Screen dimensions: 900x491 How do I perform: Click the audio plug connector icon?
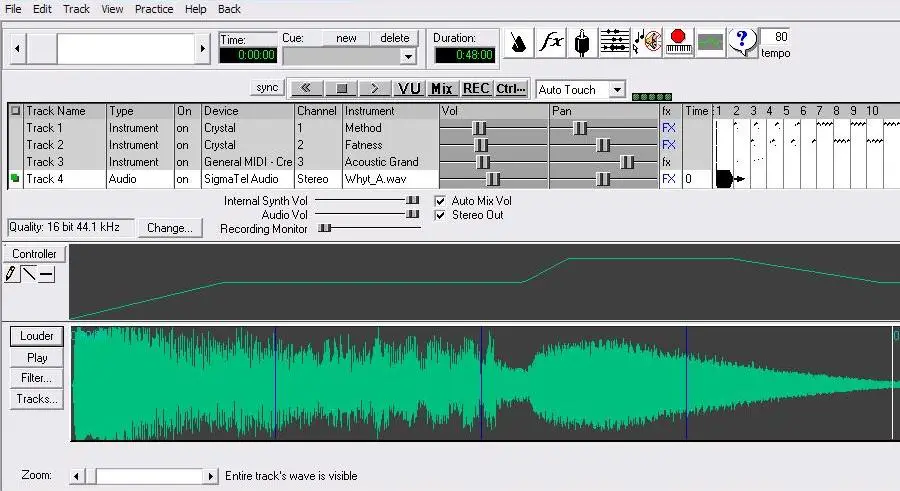(x=582, y=42)
